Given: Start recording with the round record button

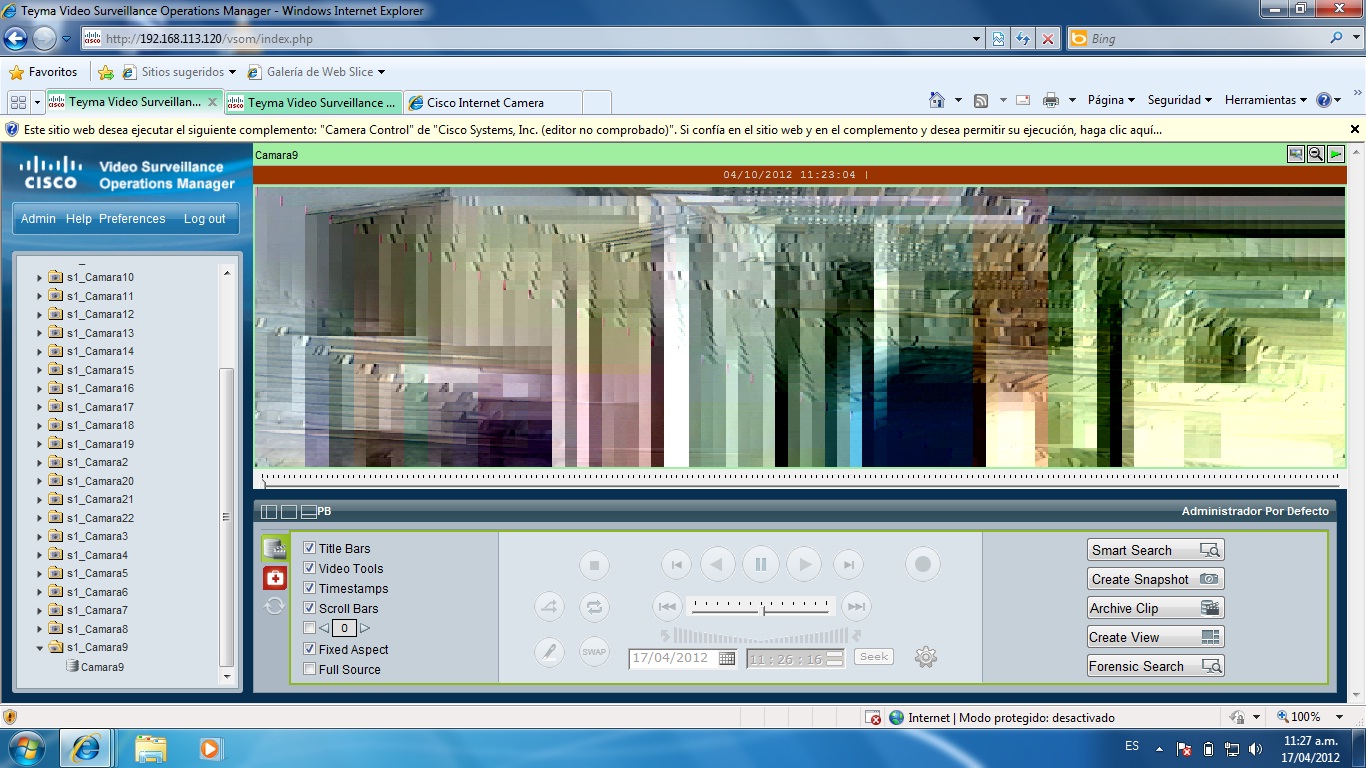Looking at the screenshot, I should [x=923, y=565].
